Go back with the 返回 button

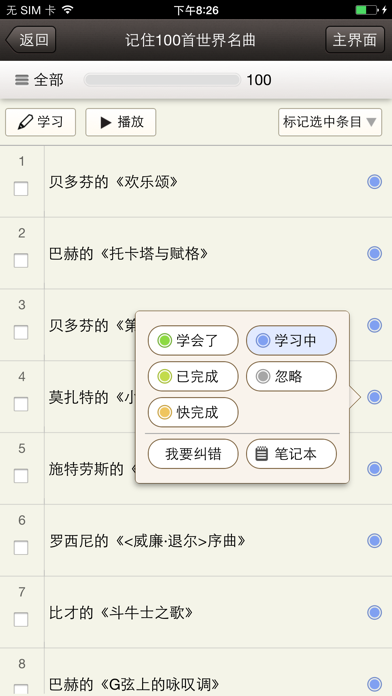point(31,40)
